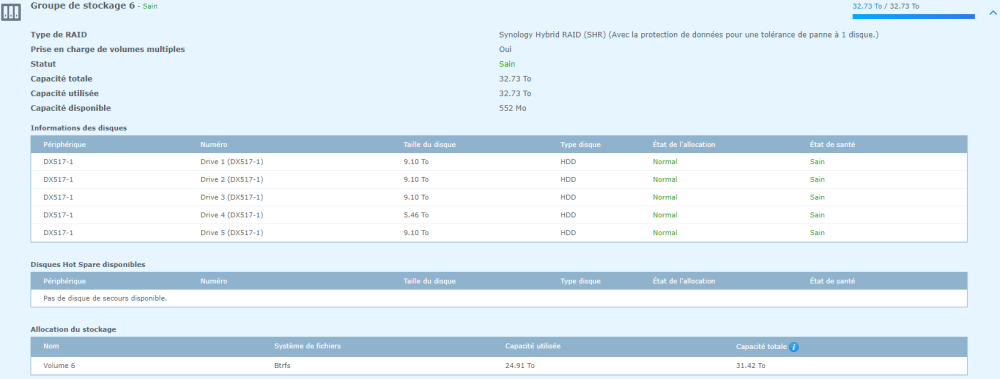Image resolution: width=1000 pixels, height=379 pixels.
Task: Click the Périphérique header in disk information table
Action: point(64,144)
